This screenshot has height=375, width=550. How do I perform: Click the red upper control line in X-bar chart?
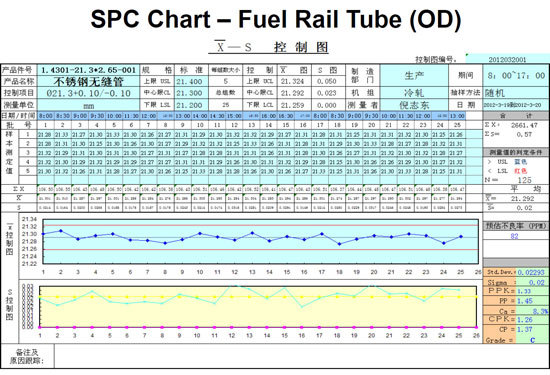[260, 225]
